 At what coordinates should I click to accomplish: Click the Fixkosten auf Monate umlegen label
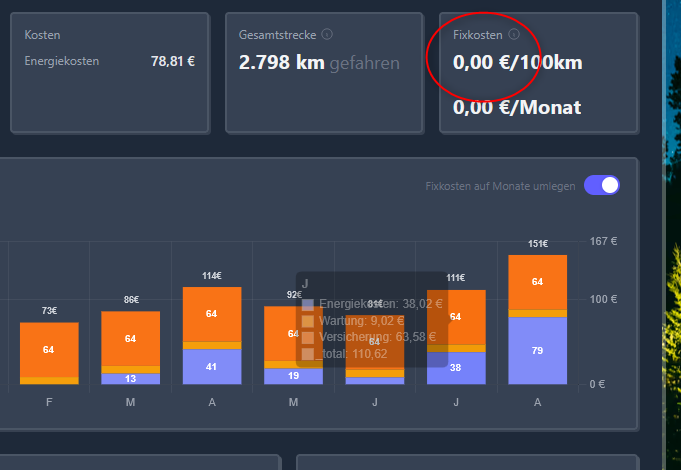(x=500, y=186)
